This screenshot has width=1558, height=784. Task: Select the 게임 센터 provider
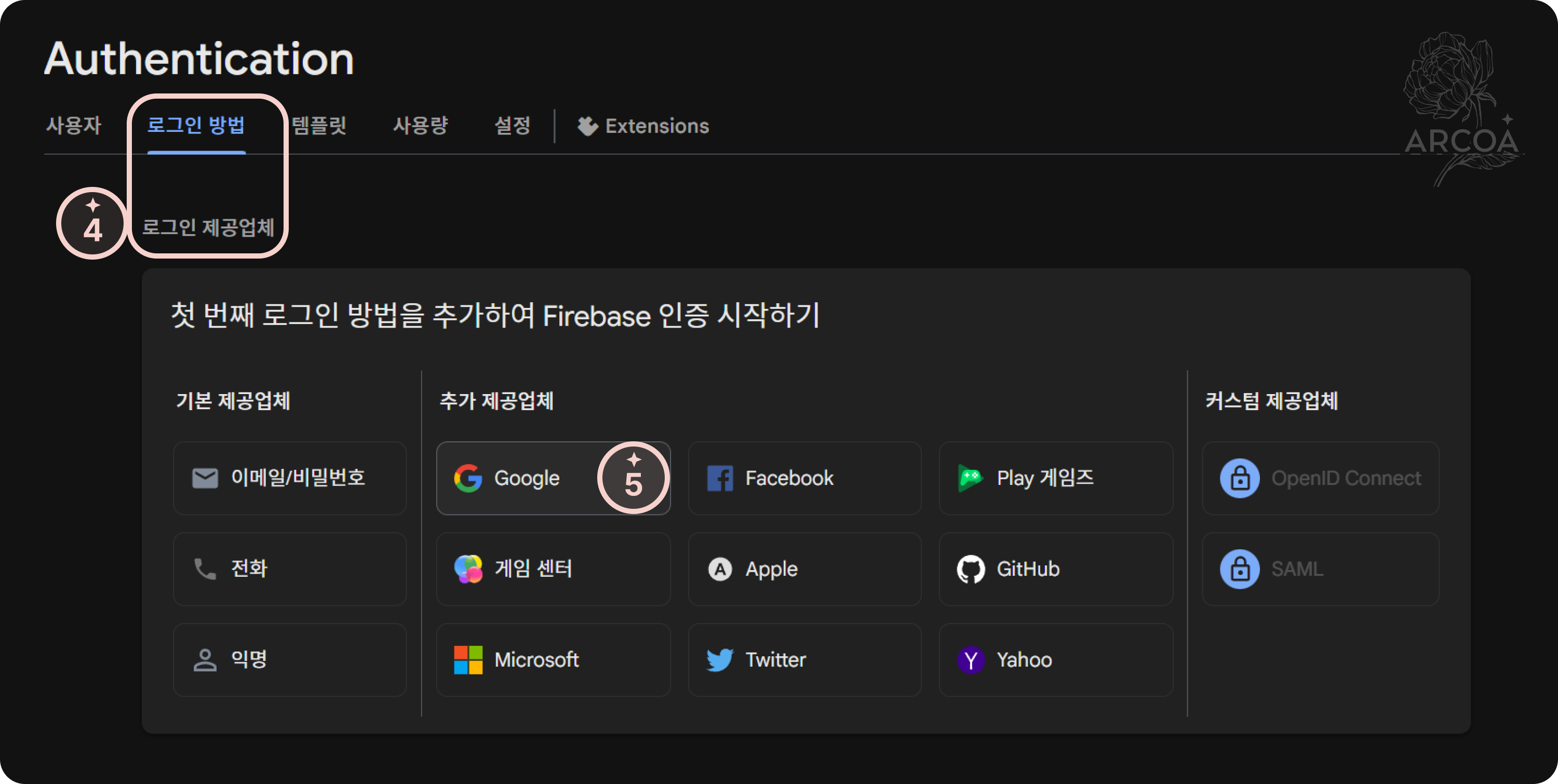554,569
